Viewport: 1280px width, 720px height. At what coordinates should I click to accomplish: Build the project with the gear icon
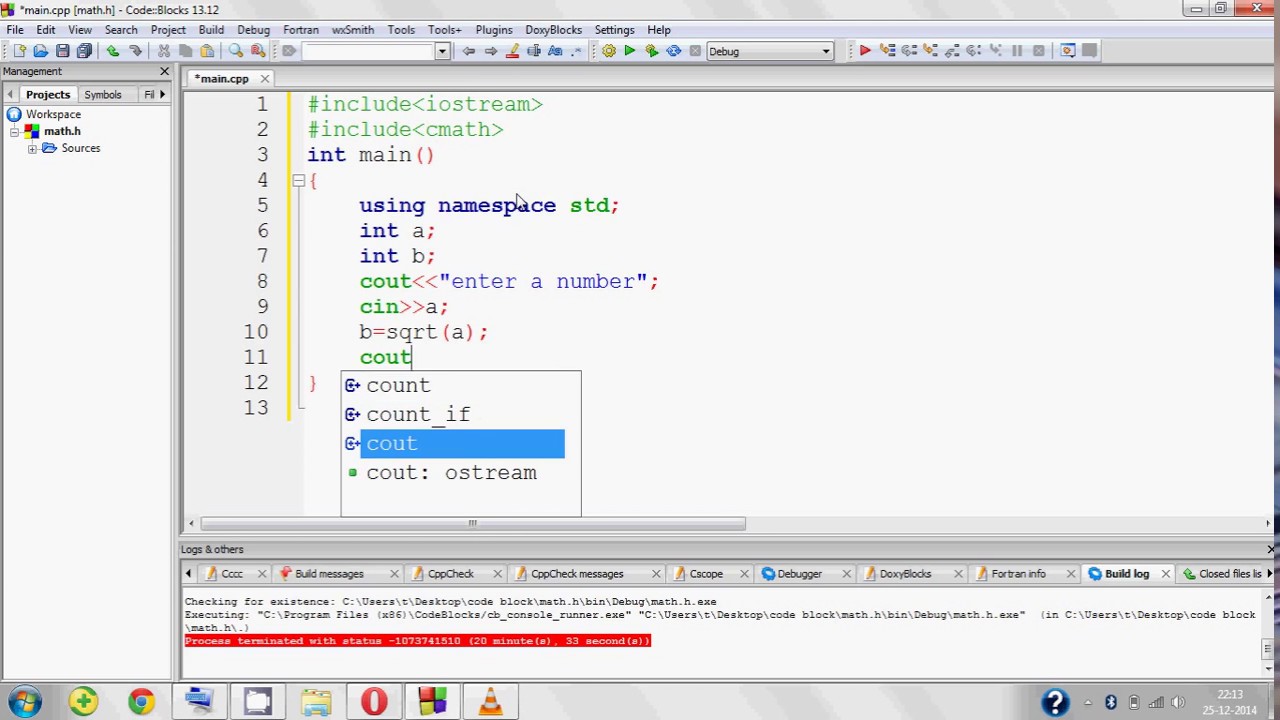608,51
